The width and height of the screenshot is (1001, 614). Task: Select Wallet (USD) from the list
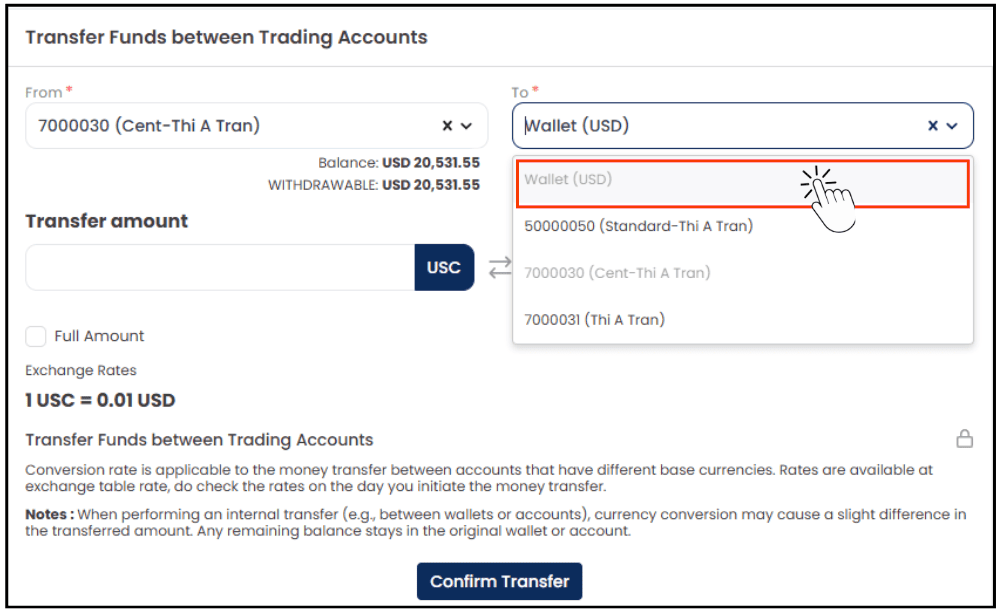coord(742,184)
